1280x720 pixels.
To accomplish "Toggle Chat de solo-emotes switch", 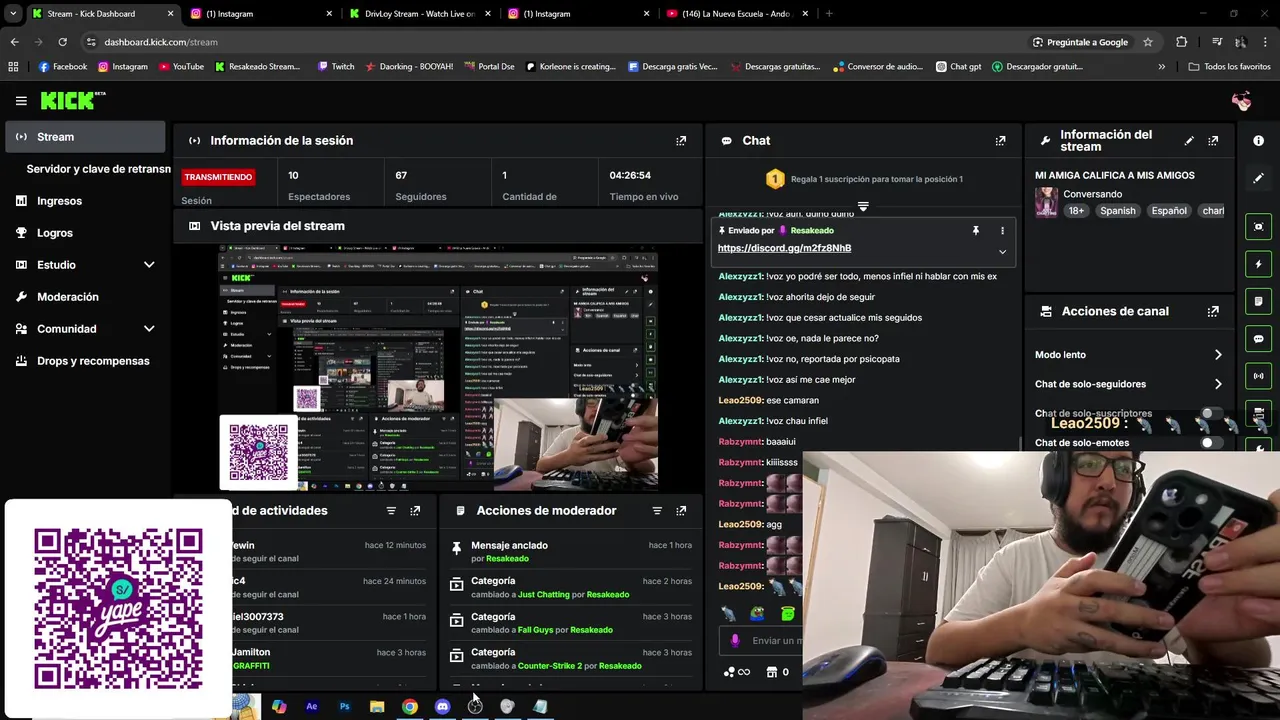I will tap(1211, 443).
